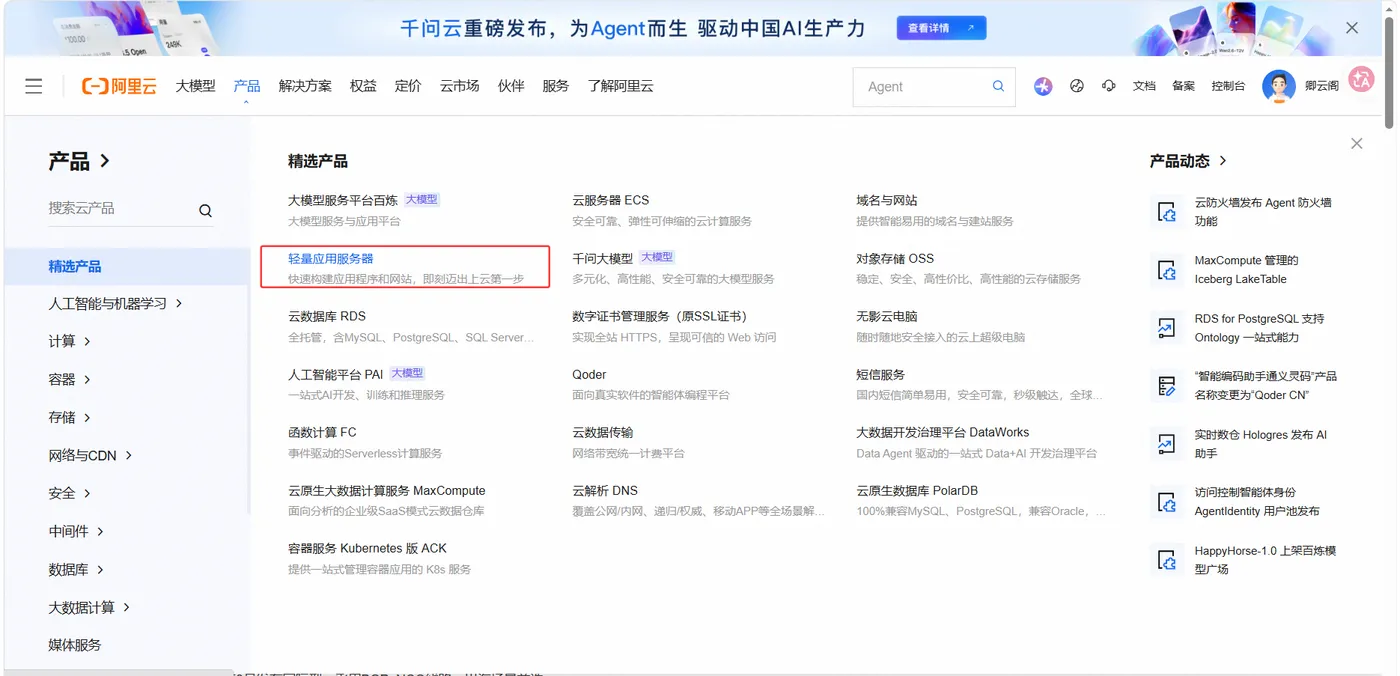Screen dimensions: 1400x676
Task: Click the customer service headset icon
Action: click(x=1109, y=86)
